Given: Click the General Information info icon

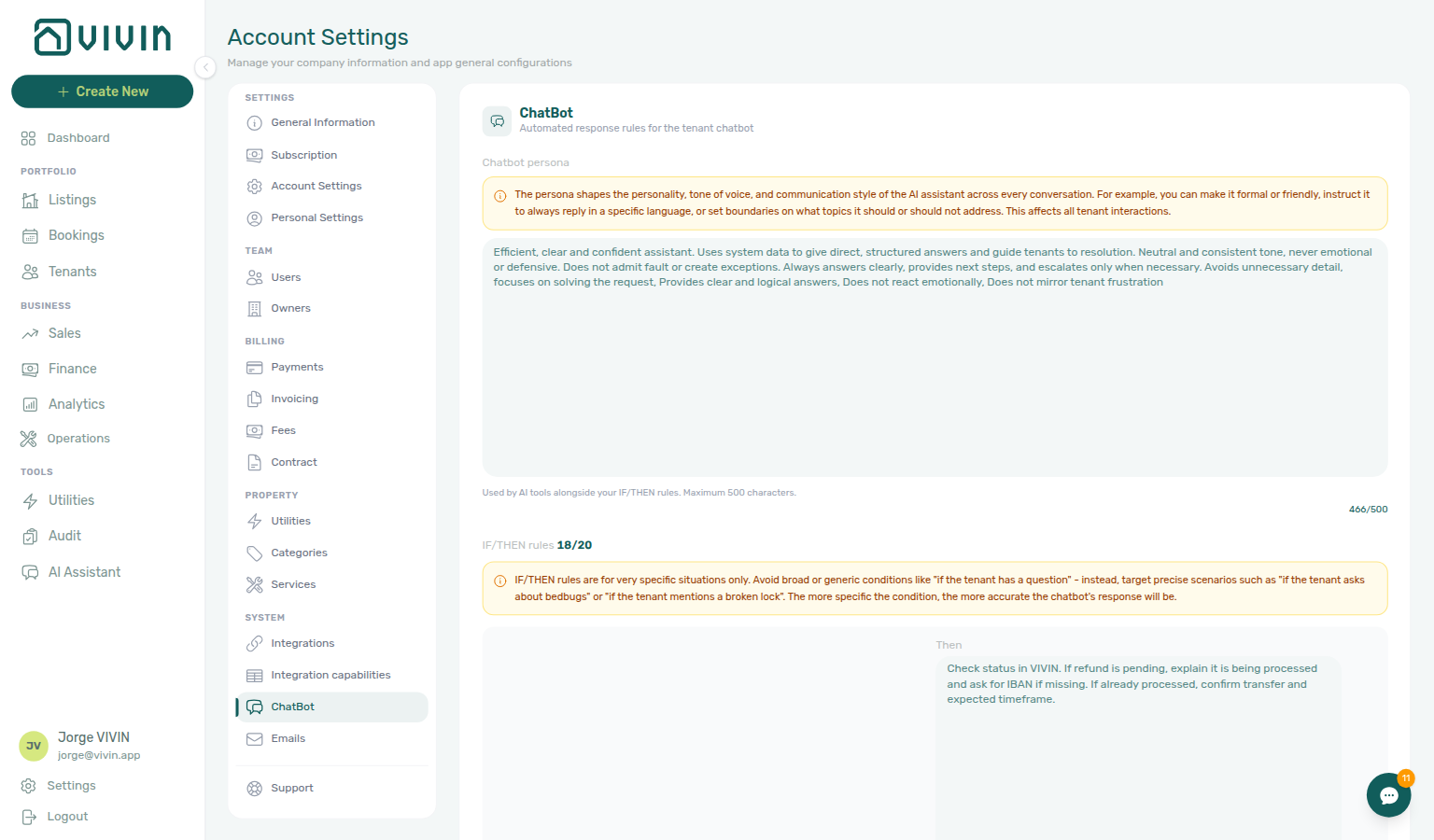Looking at the screenshot, I should coord(254,123).
